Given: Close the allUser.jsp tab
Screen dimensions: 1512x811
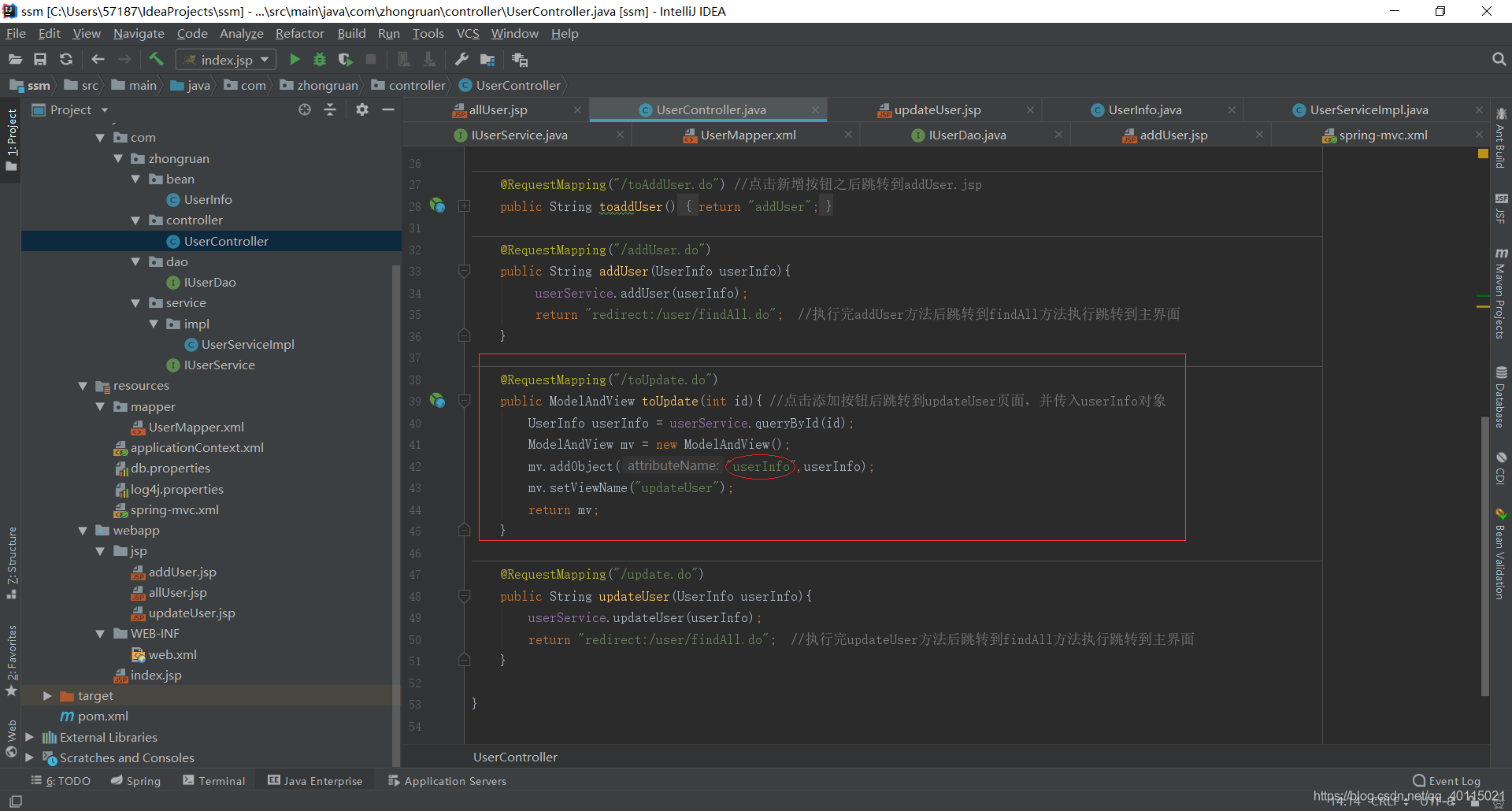Looking at the screenshot, I should point(577,110).
